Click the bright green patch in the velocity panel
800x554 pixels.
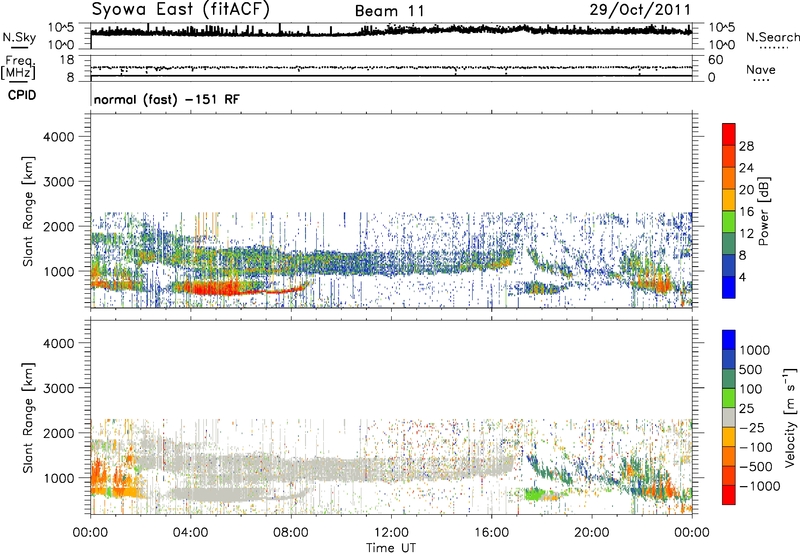(x=535, y=493)
